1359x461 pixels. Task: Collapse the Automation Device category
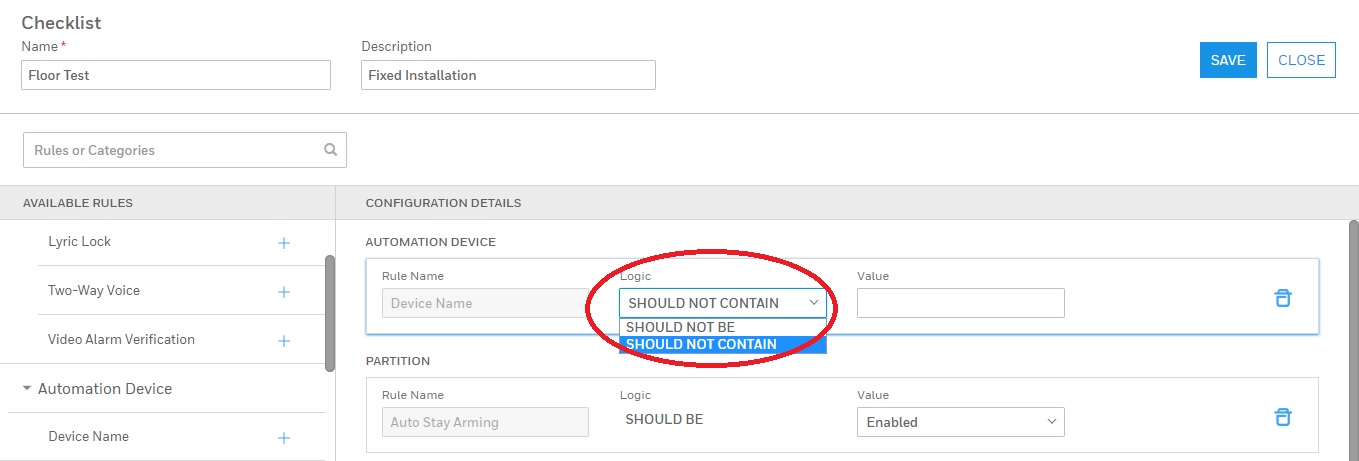(x=27, y=389)
